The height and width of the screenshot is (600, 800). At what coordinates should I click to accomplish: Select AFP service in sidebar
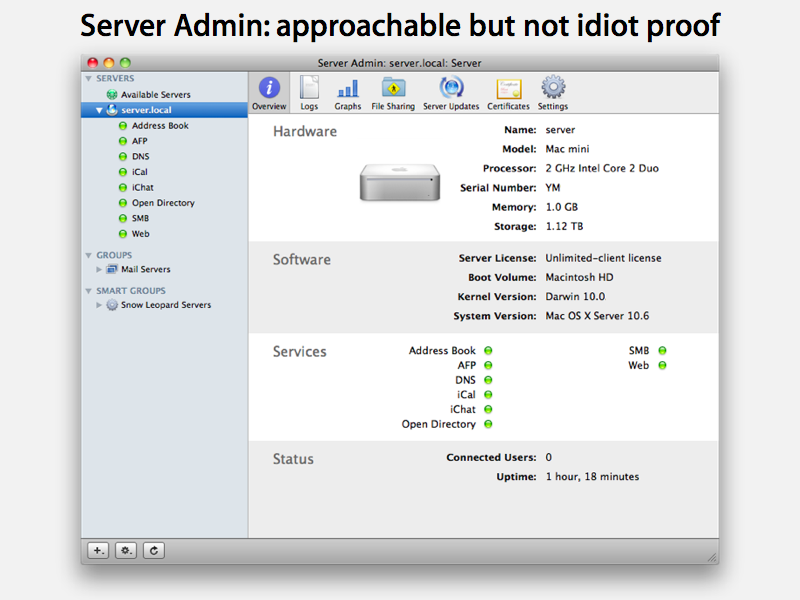[139, 141]
